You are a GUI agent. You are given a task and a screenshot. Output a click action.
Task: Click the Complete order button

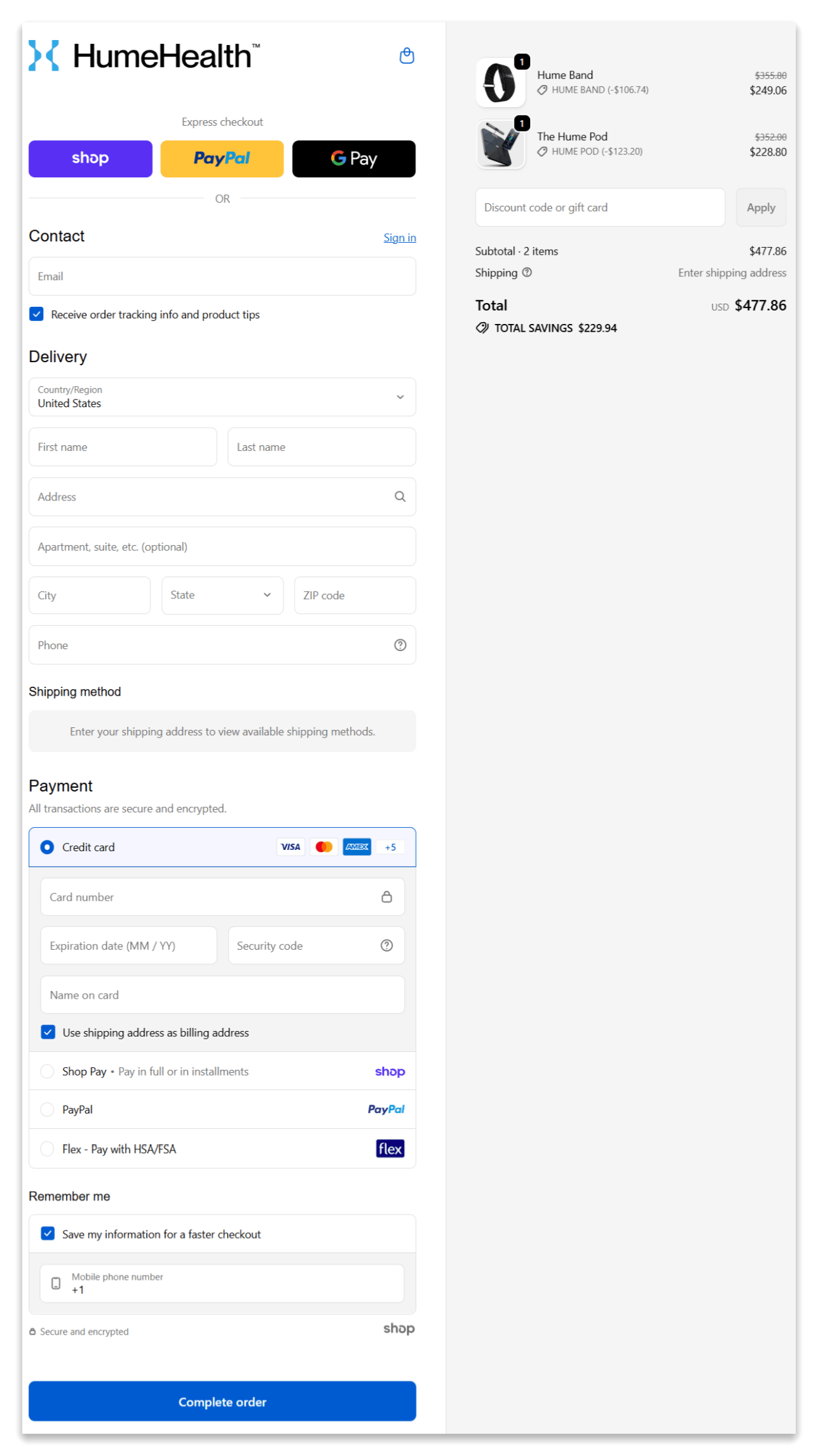point(222,1401)
